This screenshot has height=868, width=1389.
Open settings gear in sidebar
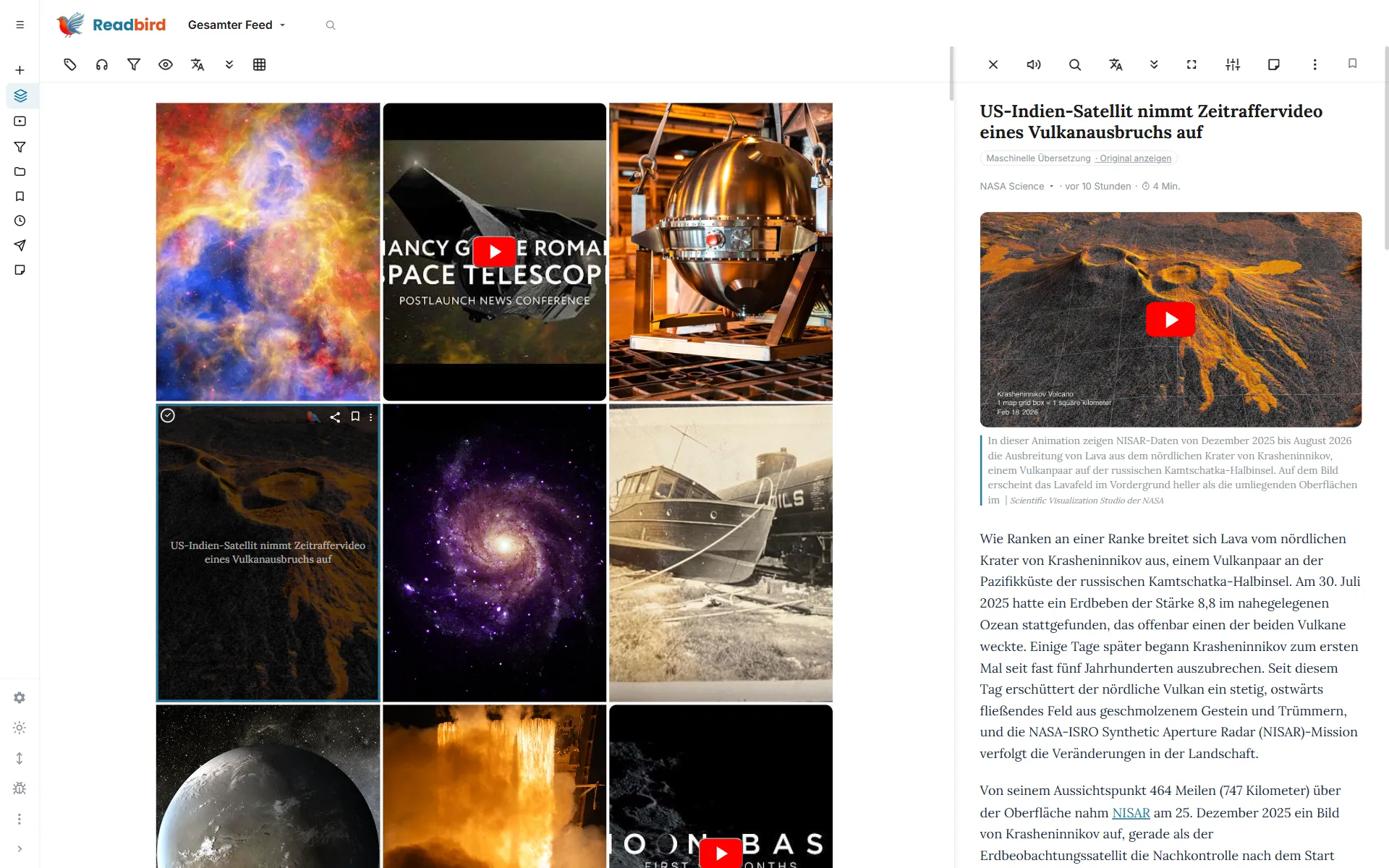point(20,697)
